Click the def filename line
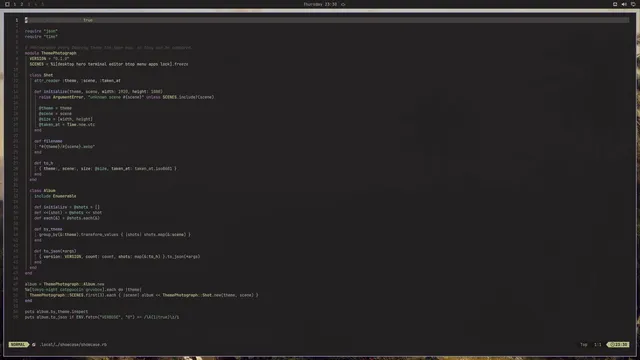Screen dimensions: 640x360 point(48,141)
